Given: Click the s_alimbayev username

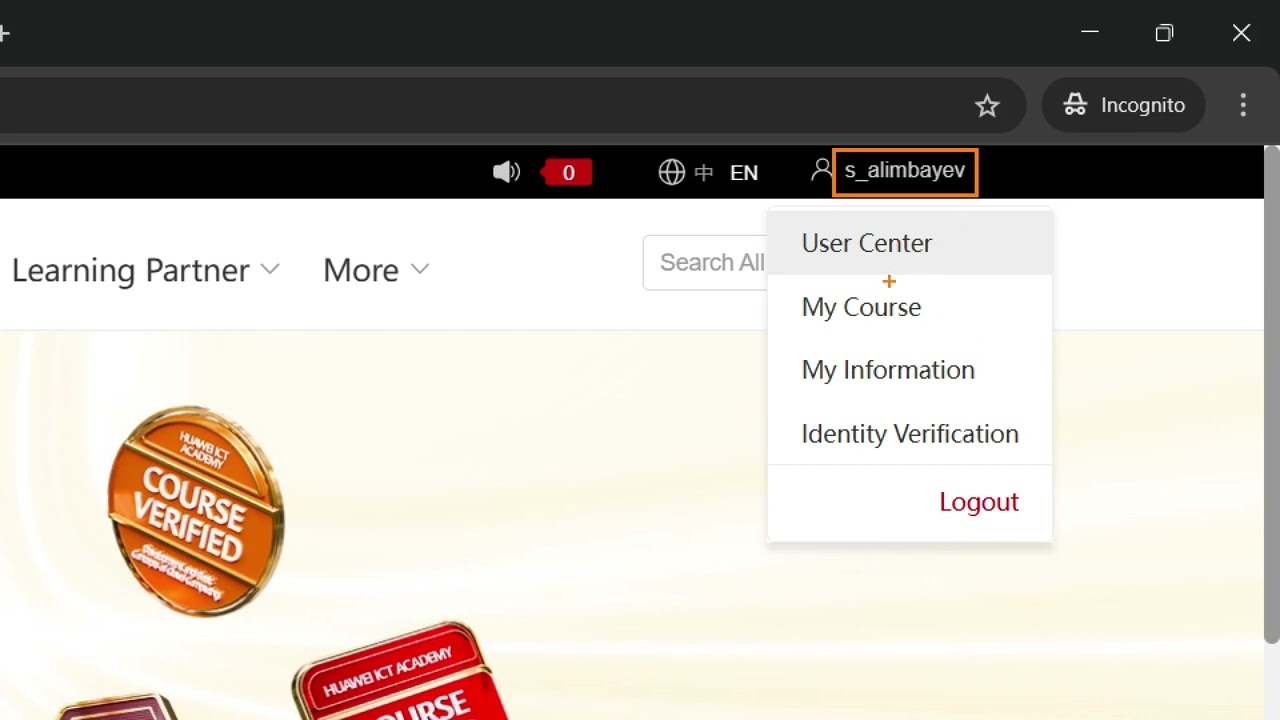Looking at the screenshot, I should click(x=905, y=171).
